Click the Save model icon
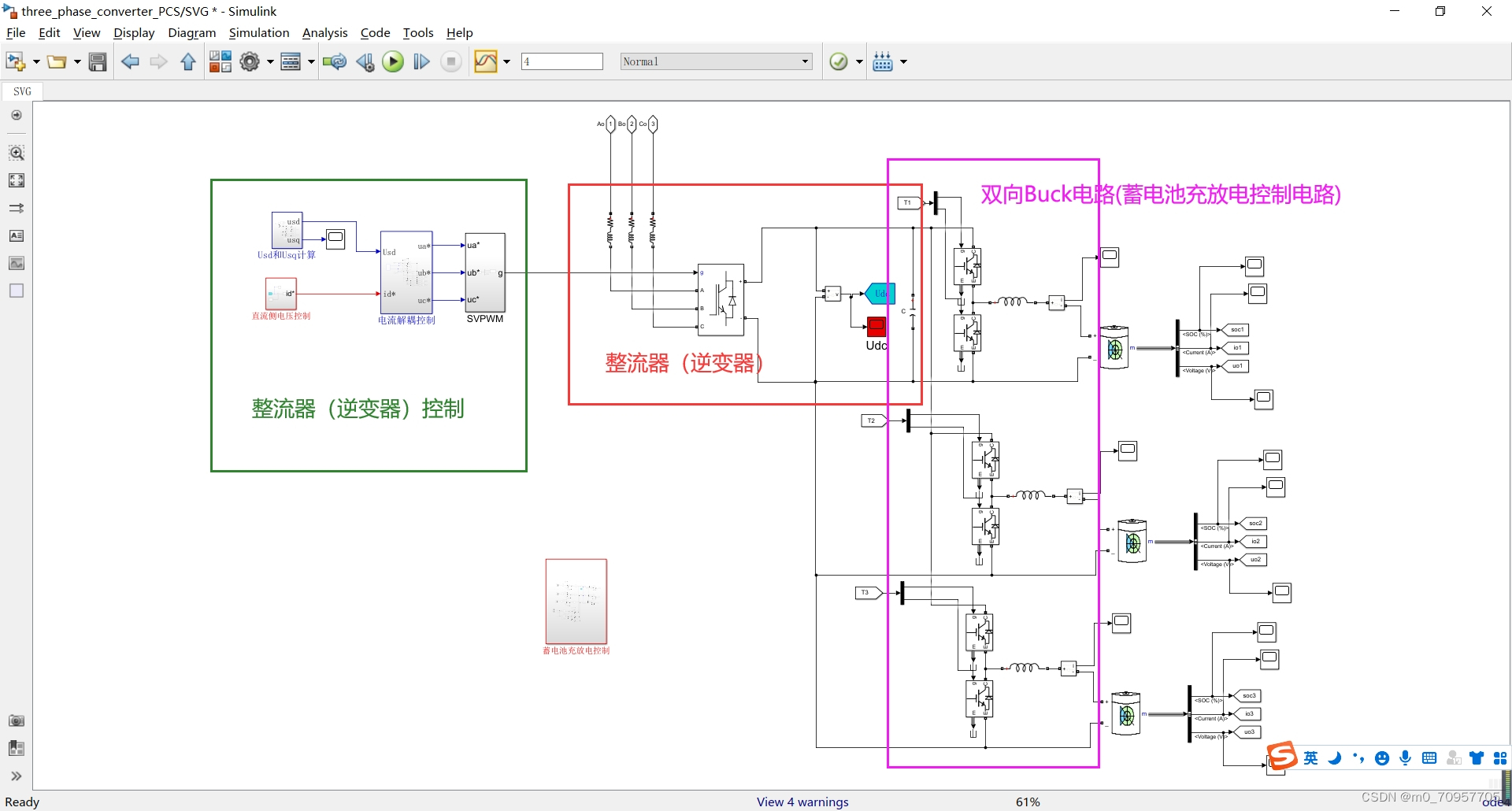Image resolution: width=1512 pixels, height=811 pixels. [x=98, y=61]
